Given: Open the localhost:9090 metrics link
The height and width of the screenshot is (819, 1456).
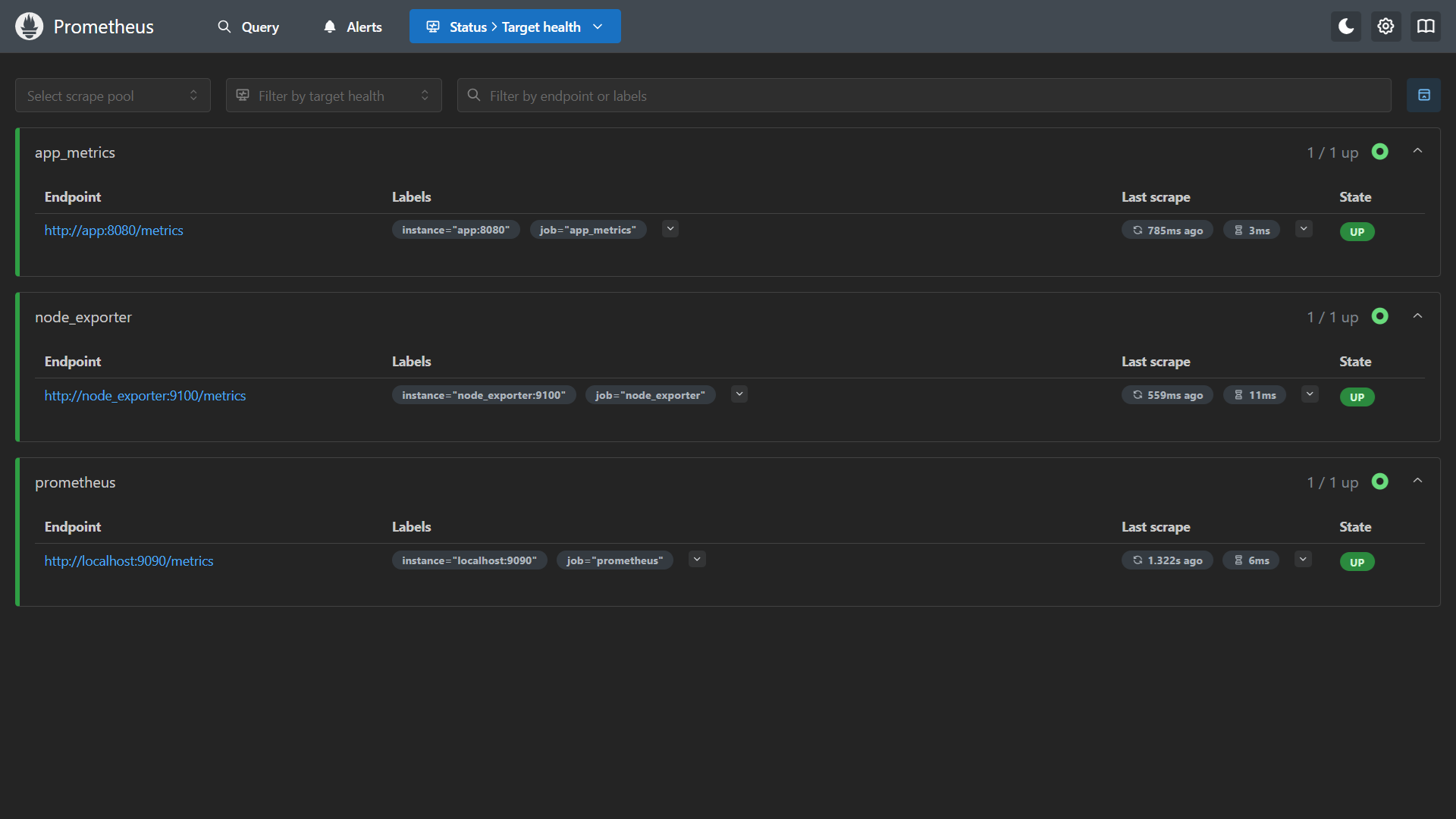Looking at the screenshot, I should 129,561.
